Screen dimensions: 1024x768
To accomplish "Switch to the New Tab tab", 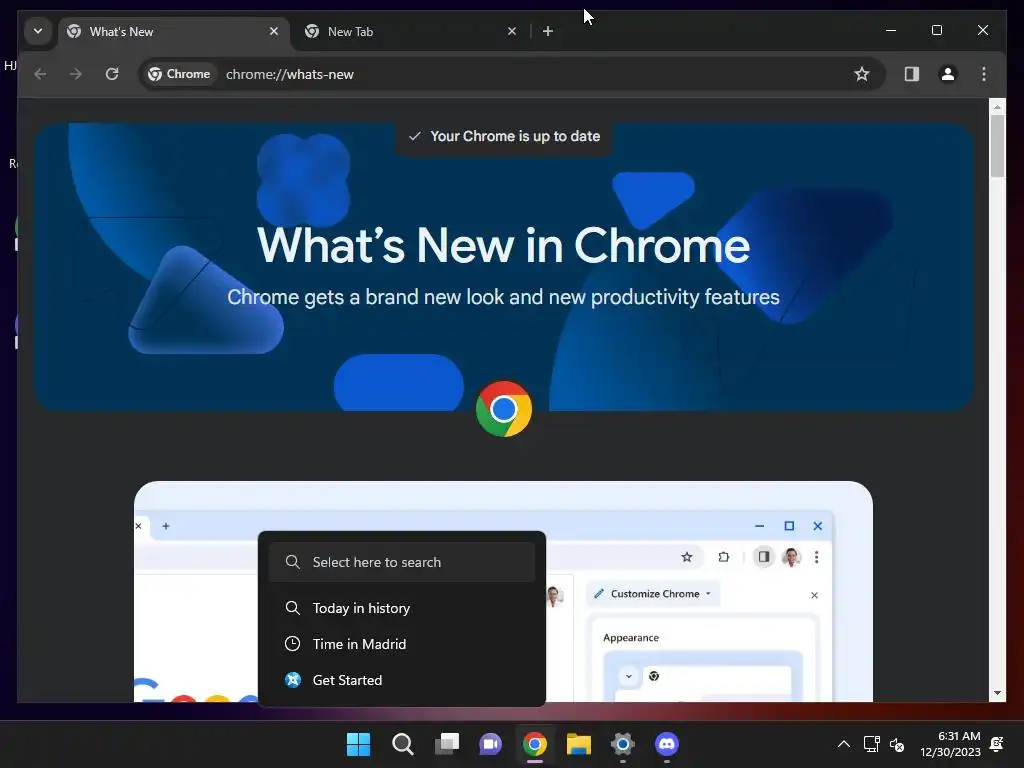I will 411,31.
